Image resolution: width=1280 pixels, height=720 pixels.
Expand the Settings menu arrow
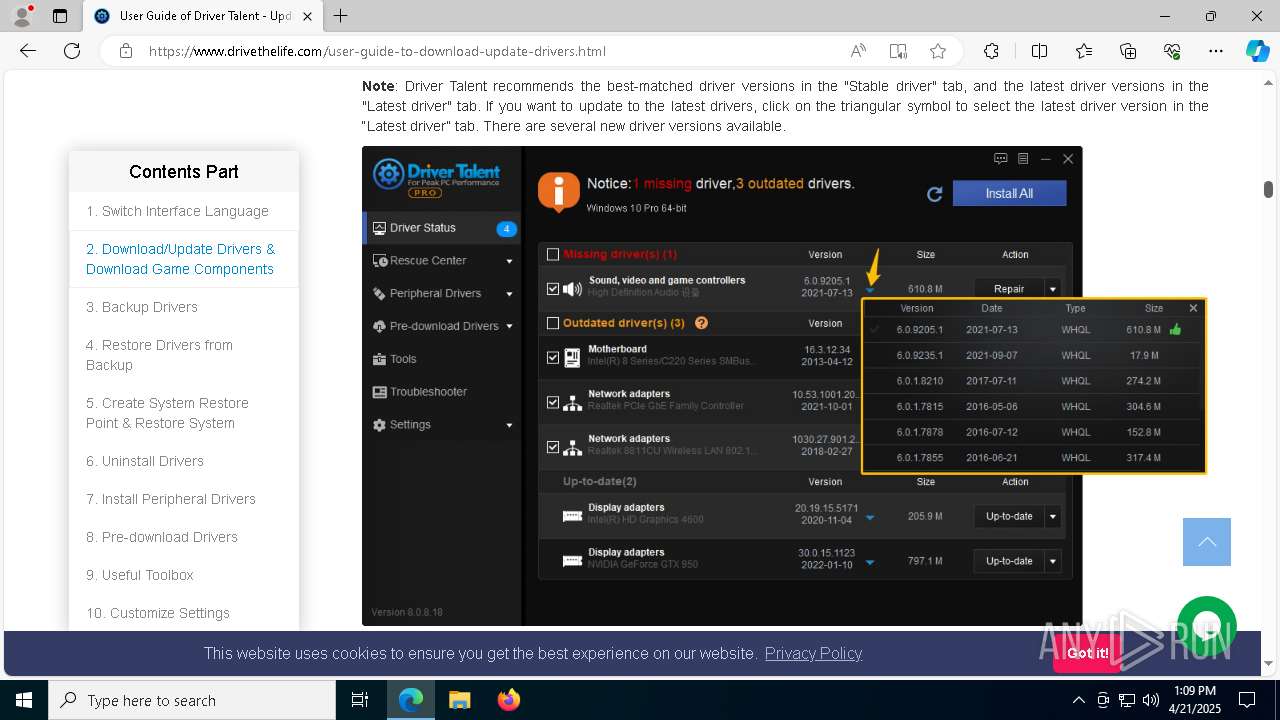click(509, 425)
